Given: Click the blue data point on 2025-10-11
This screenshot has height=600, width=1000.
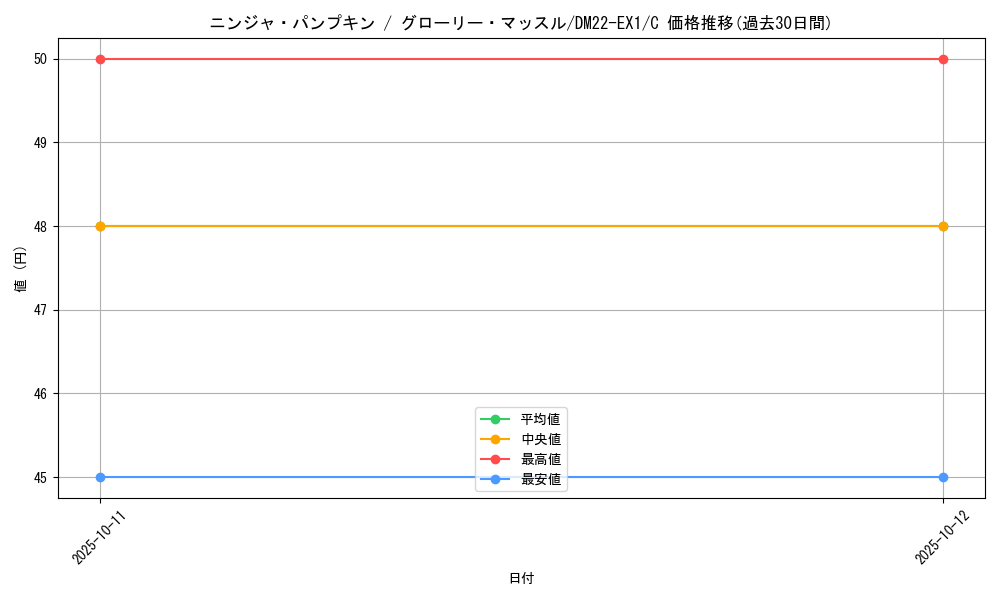Looking at the screenshot, I should click(x=100, y=477).
